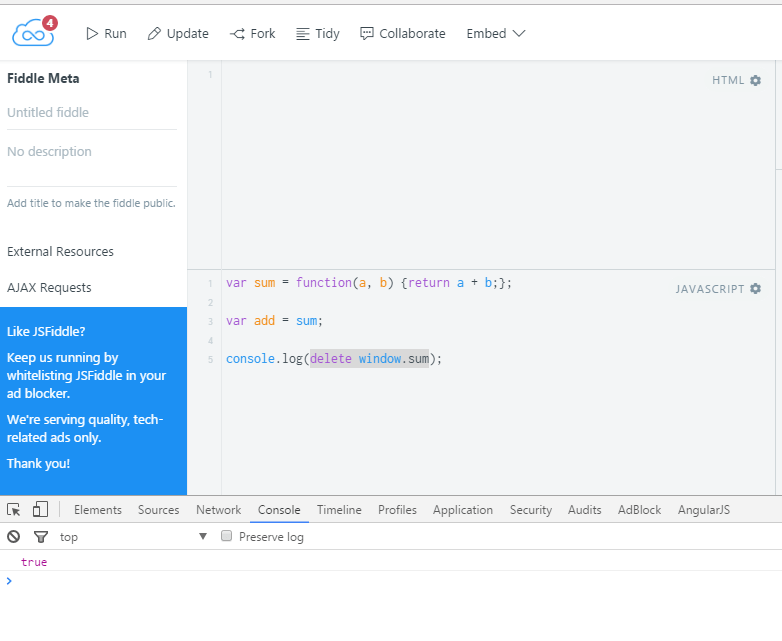Open External Resources section

[x=60, y=251]
